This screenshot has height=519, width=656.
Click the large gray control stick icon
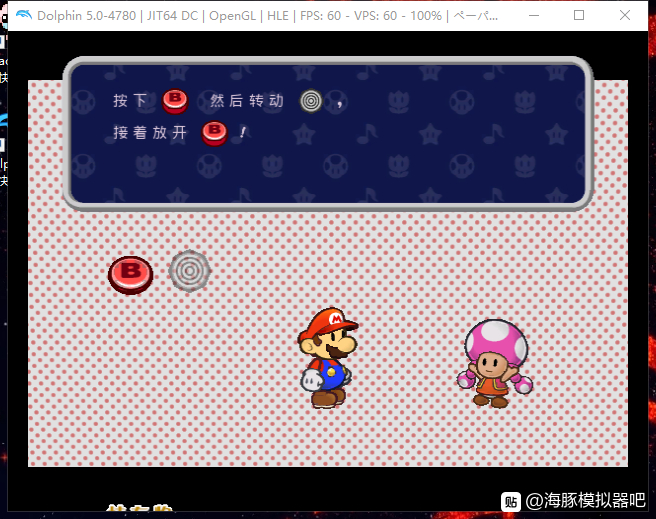(190, 271)
